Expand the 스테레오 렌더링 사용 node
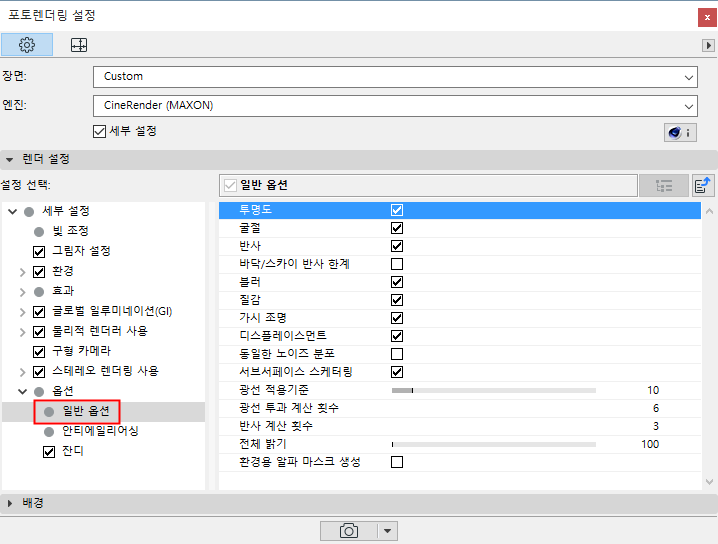Screen dimensions: 718x544 click(x=22, y=372)
